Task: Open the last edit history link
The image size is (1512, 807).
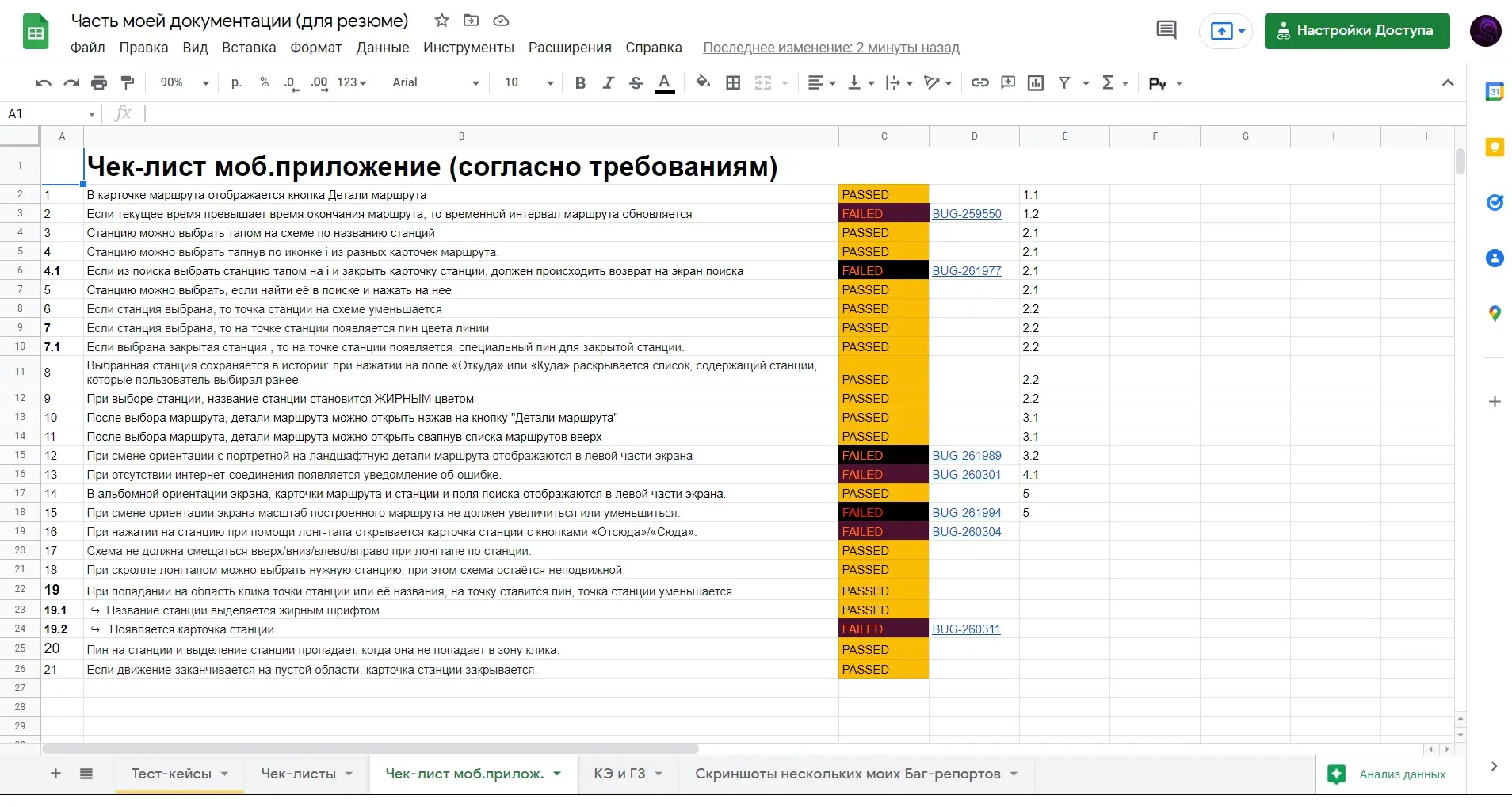Action: 831,48
